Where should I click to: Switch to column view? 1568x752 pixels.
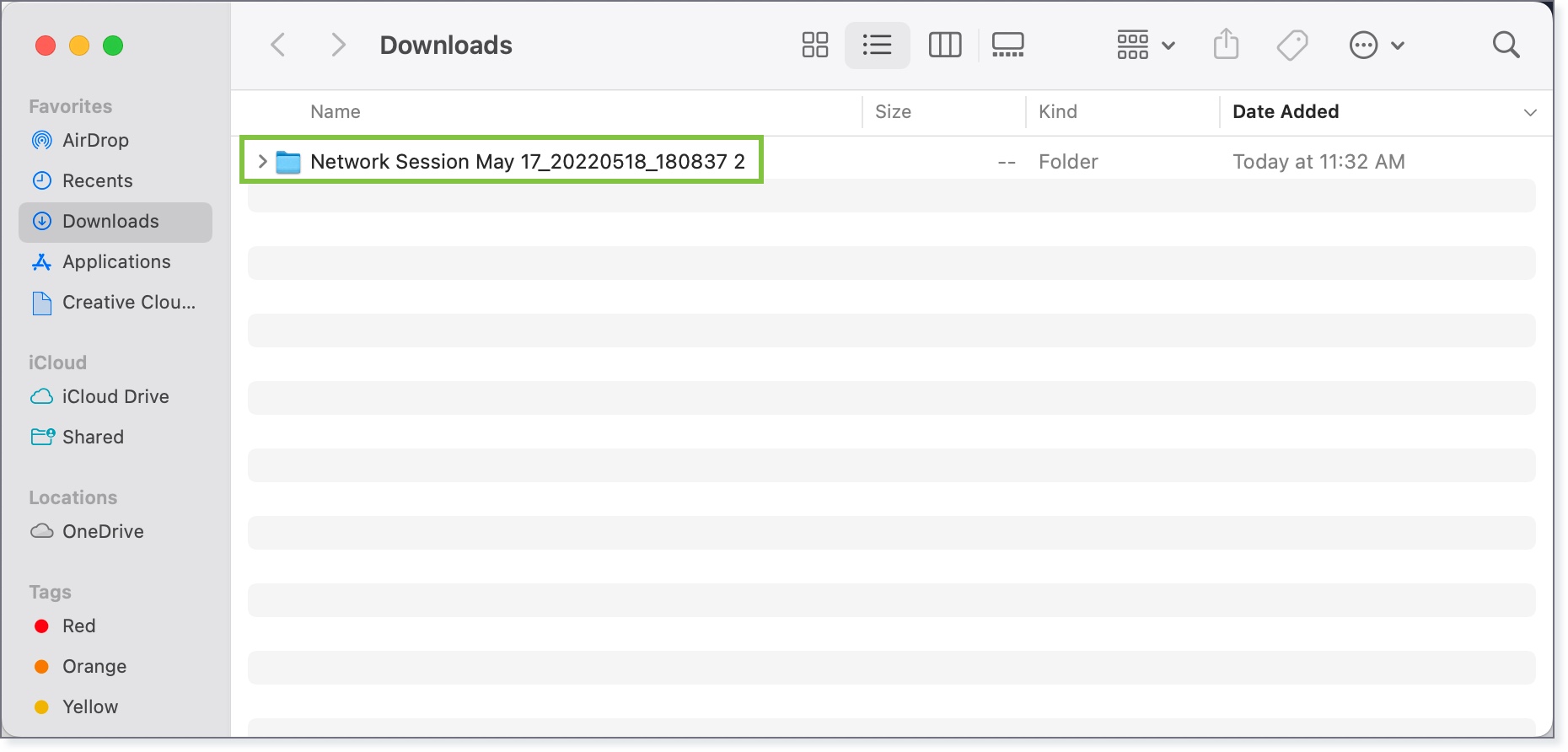click(x=944, y=45)
